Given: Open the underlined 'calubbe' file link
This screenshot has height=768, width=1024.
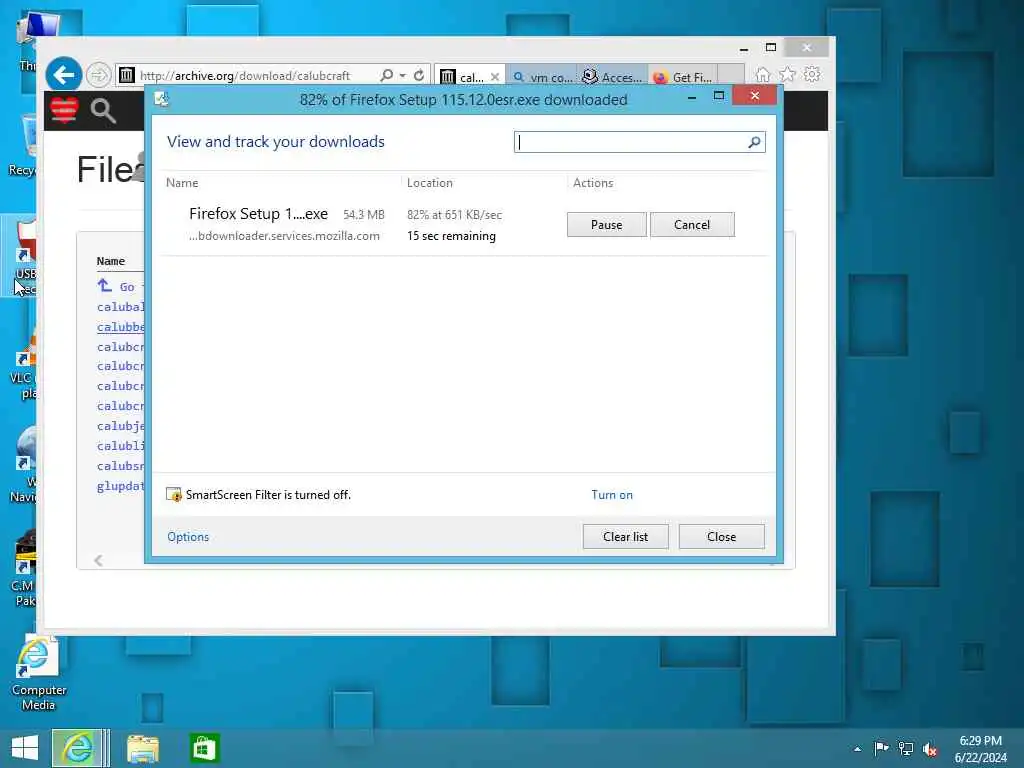Looking at the screenshot, I should [x=121, y=327].
